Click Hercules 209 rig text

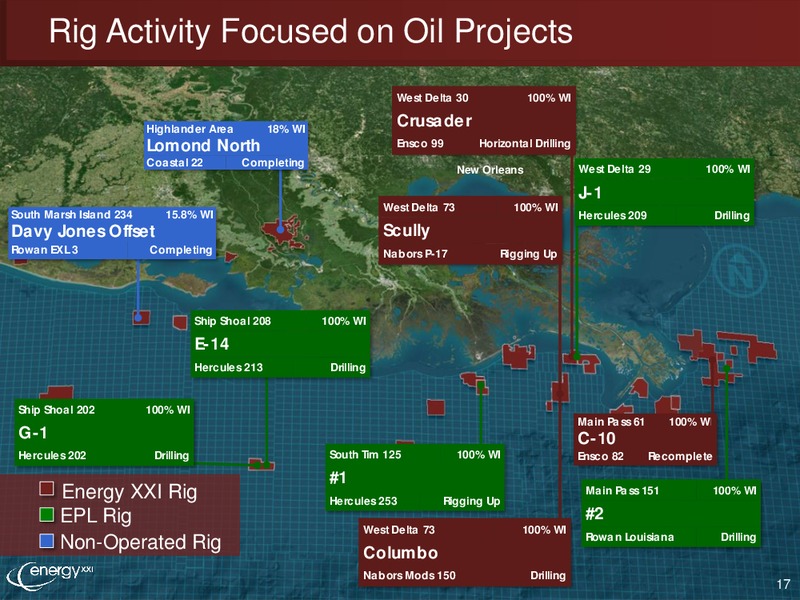612,215
